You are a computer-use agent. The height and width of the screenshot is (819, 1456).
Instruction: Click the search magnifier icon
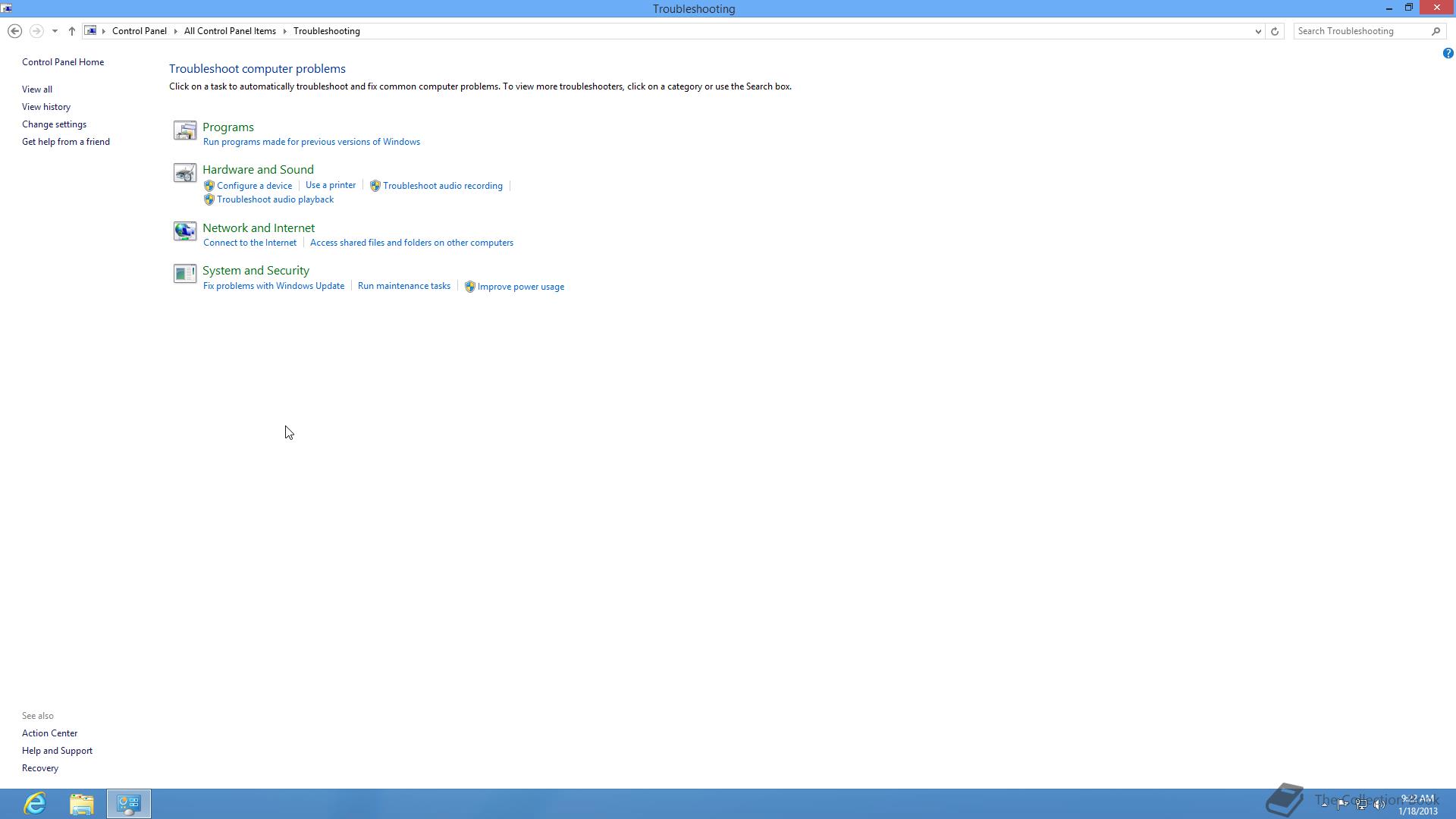tap(1436, 31)
